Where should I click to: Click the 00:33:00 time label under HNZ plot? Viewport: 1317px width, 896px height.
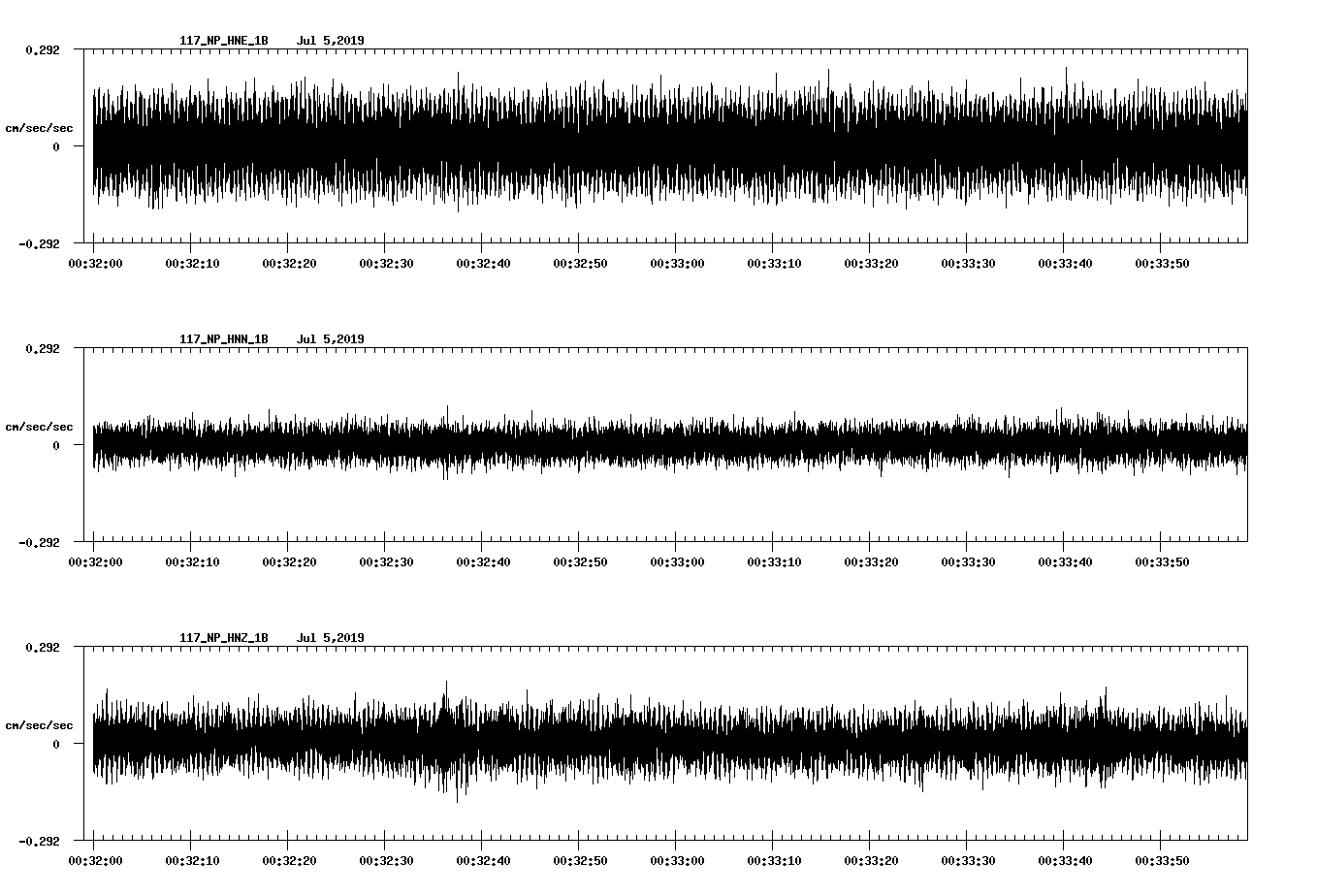click(677, 860)
